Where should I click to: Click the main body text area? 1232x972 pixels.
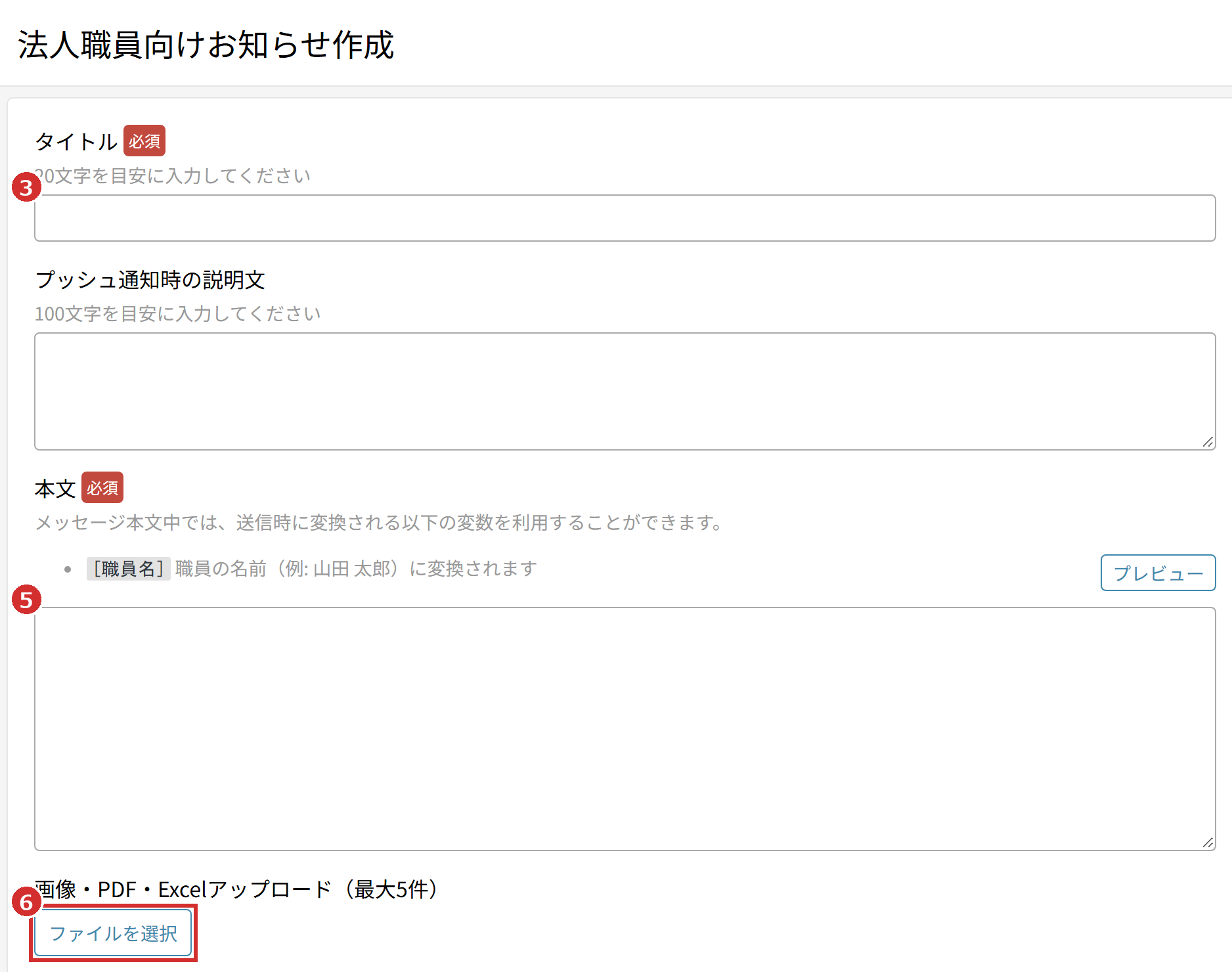coord(625,729)
